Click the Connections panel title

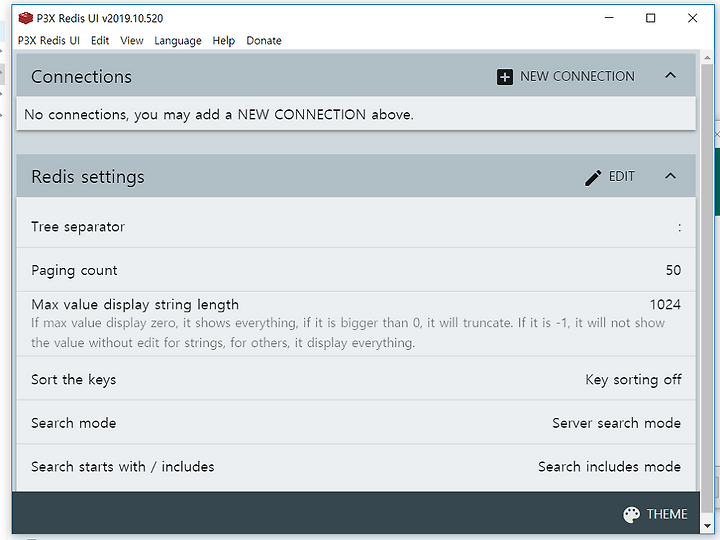click(x=81, y=77)
